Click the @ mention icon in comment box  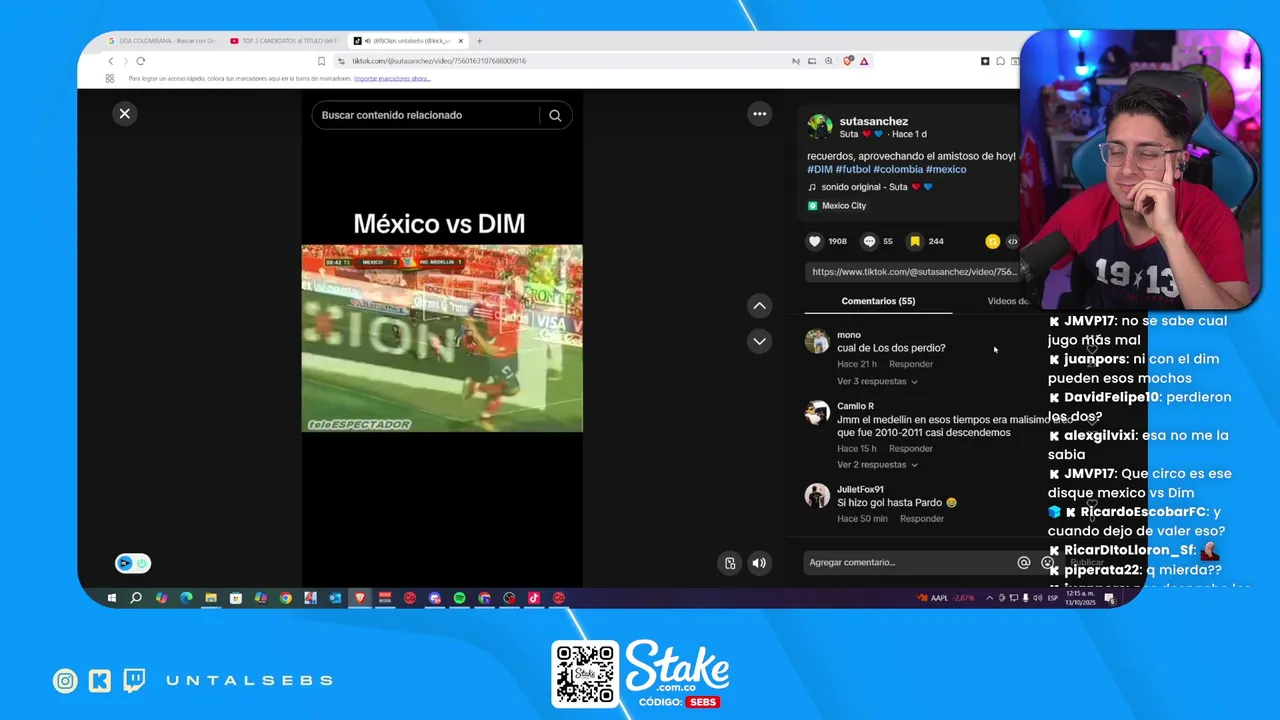point(1023,563)
